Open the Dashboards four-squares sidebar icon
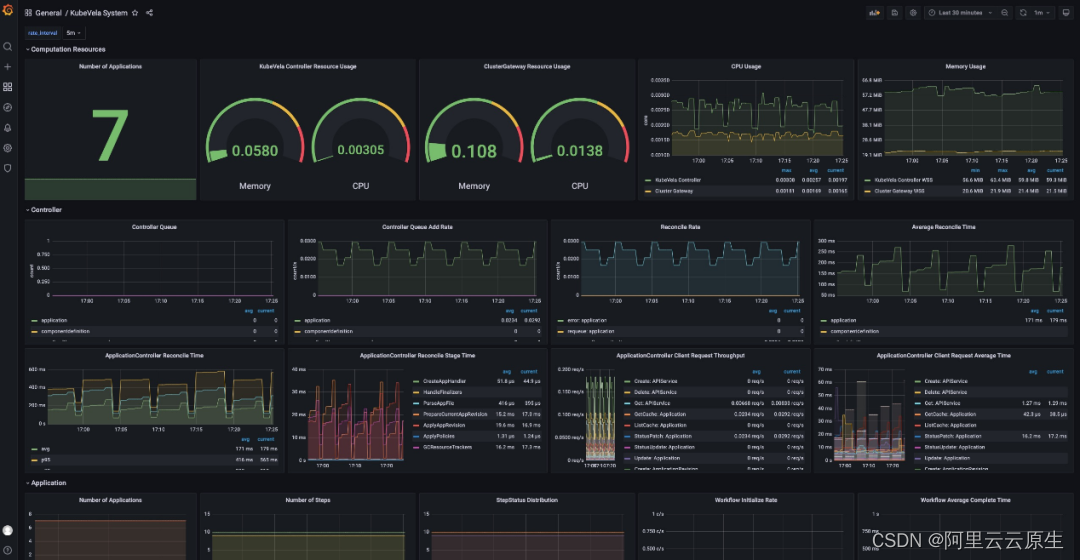 point(8,87)
